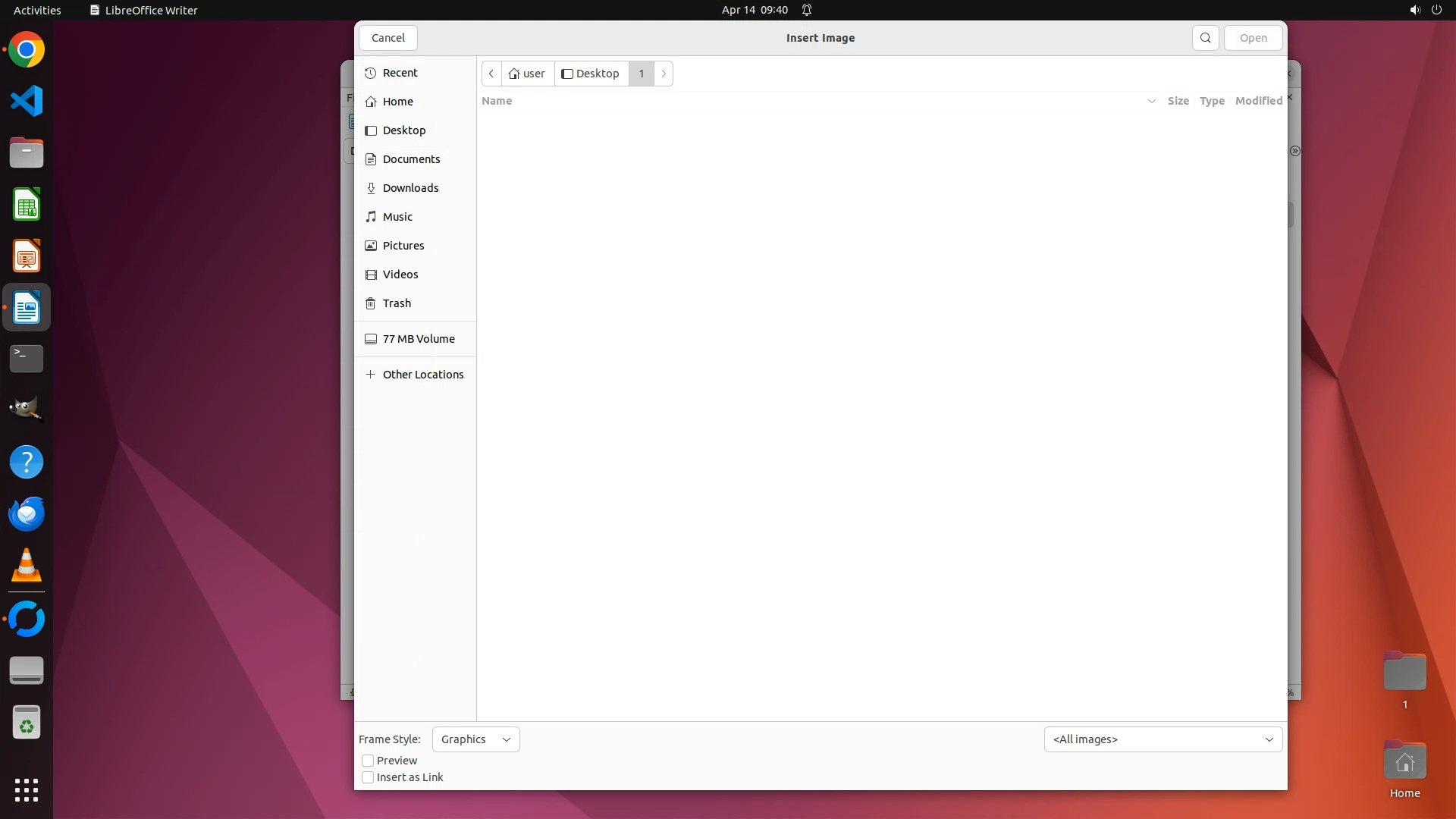Click the user home path segment
The height and width of the screenshot is (819, 1456).
tap(527, 74)
